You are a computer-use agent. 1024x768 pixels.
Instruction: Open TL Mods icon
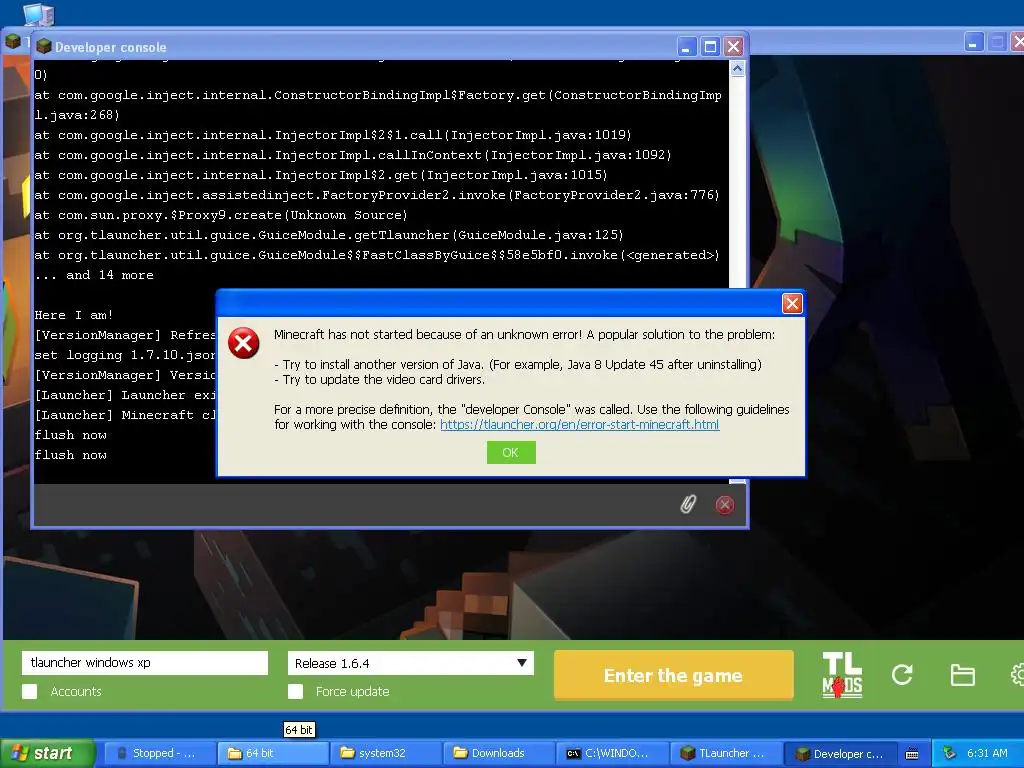(842, 675)
